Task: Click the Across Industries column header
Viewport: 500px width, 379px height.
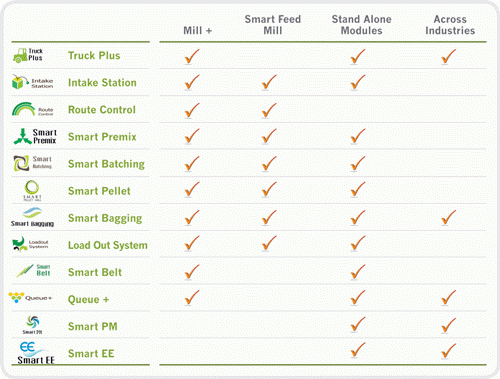Action: pos(450,25)
